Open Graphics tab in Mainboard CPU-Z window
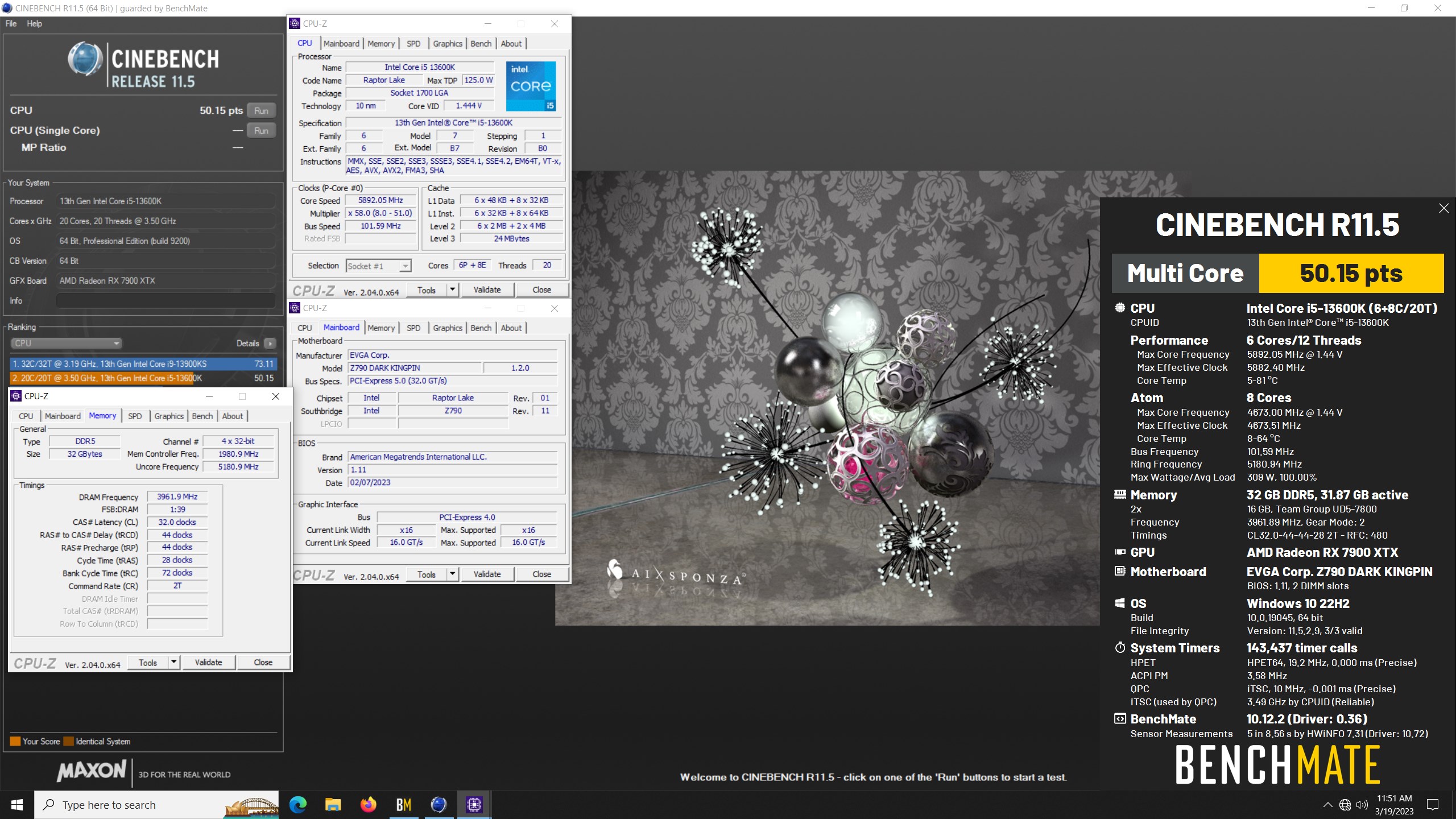This screenshot has height=819, width=1456. (x=448, y=328)
